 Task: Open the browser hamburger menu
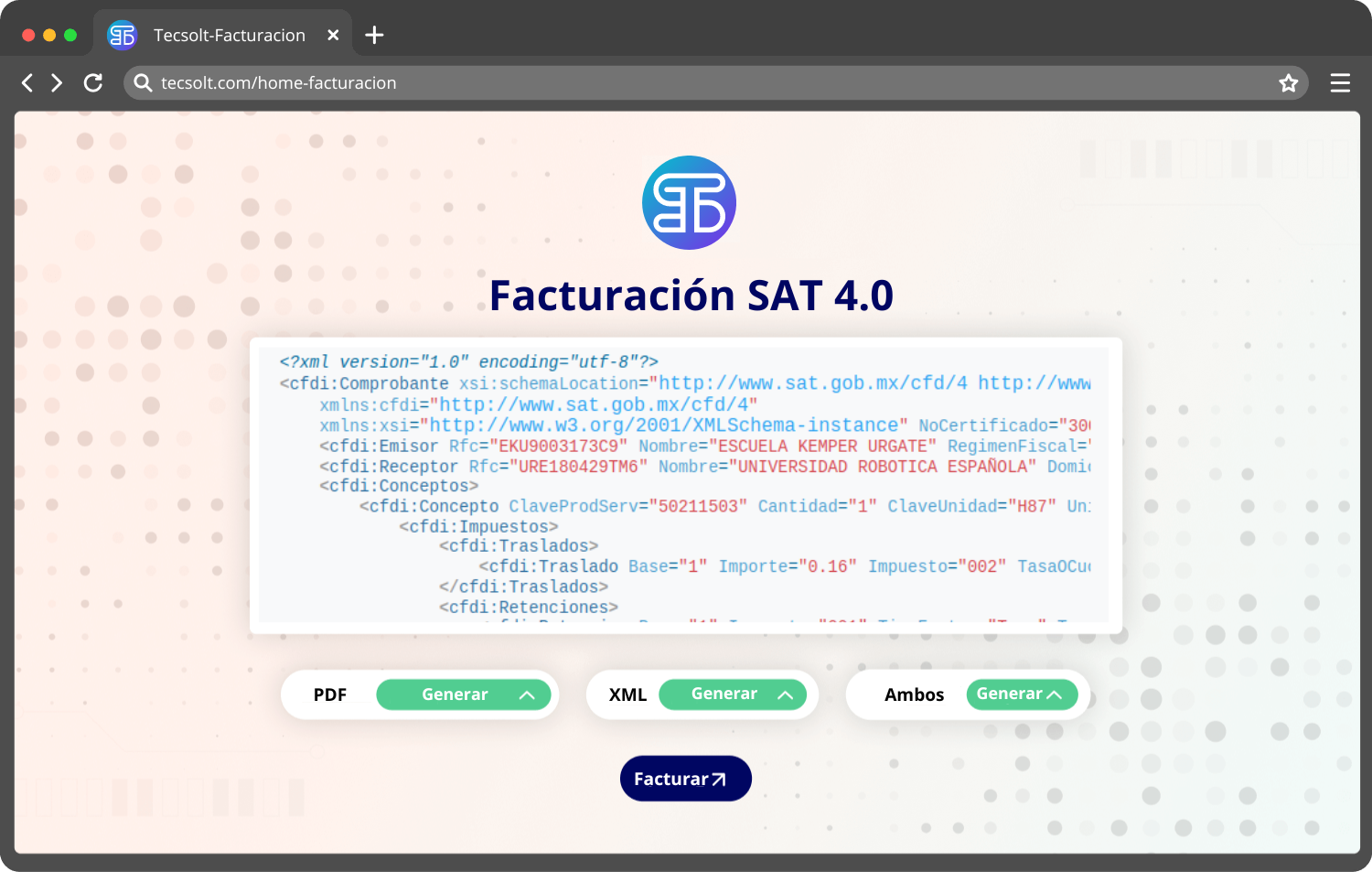[1340, 83]
